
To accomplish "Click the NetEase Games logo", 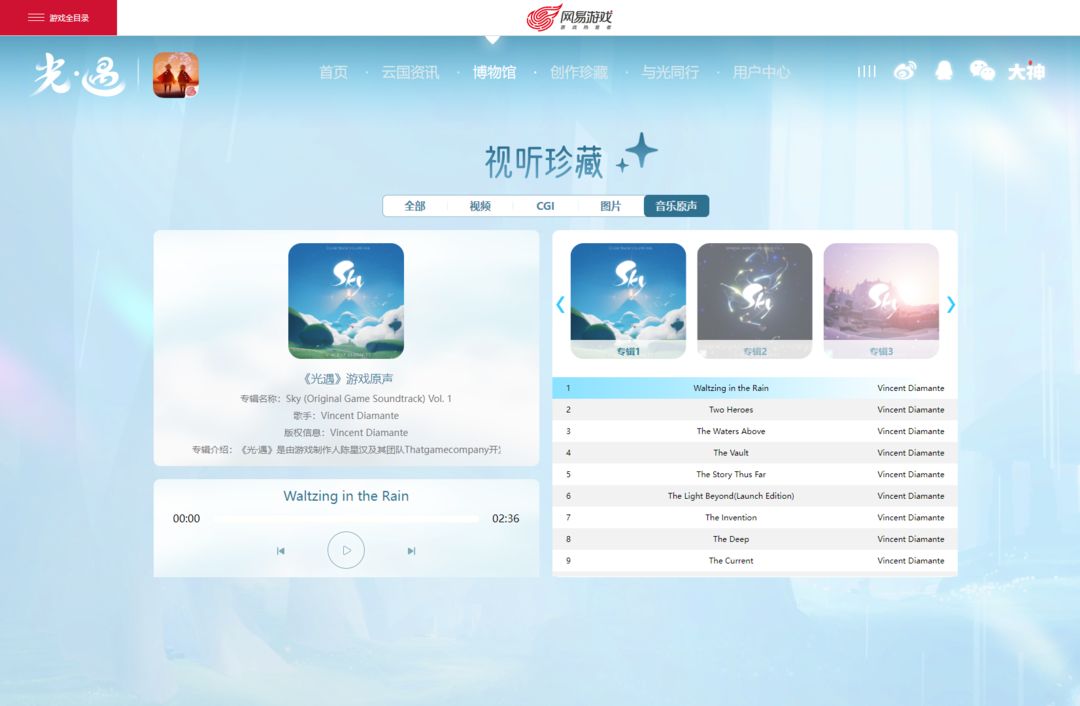I will (x=570, y=17).
